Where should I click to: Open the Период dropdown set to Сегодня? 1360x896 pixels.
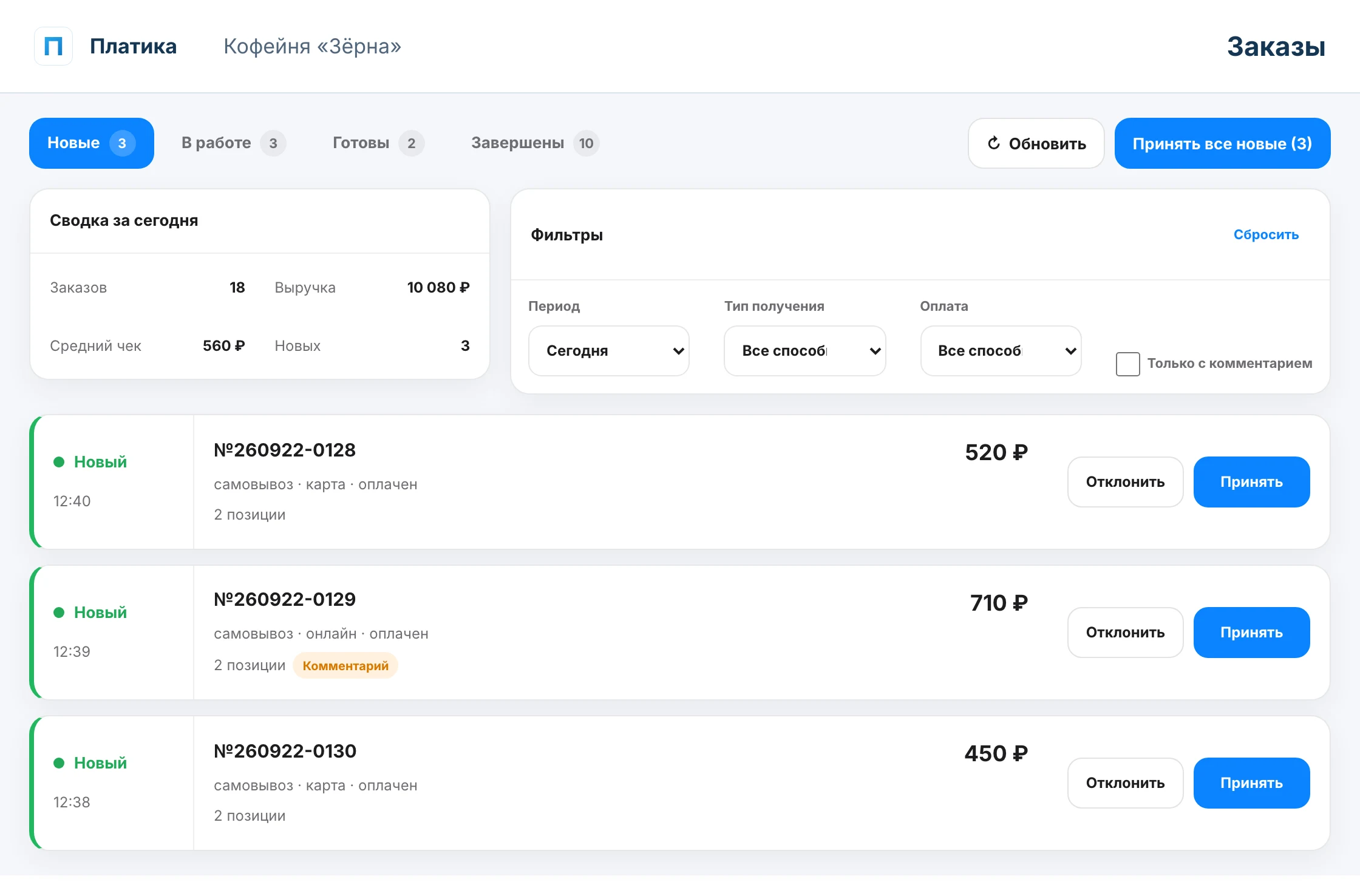point(609,351)
